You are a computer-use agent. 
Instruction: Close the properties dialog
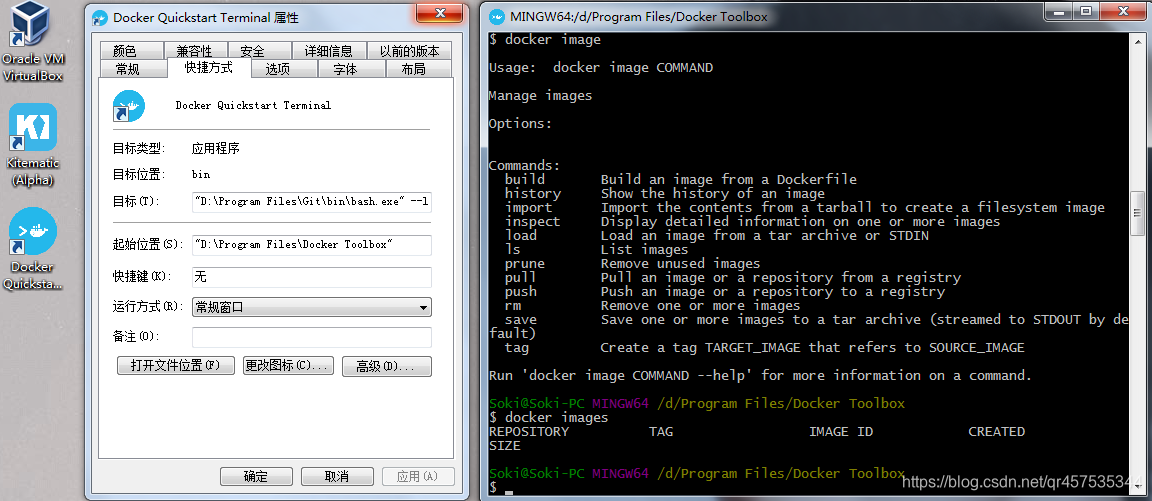click(x=439, y=13)
